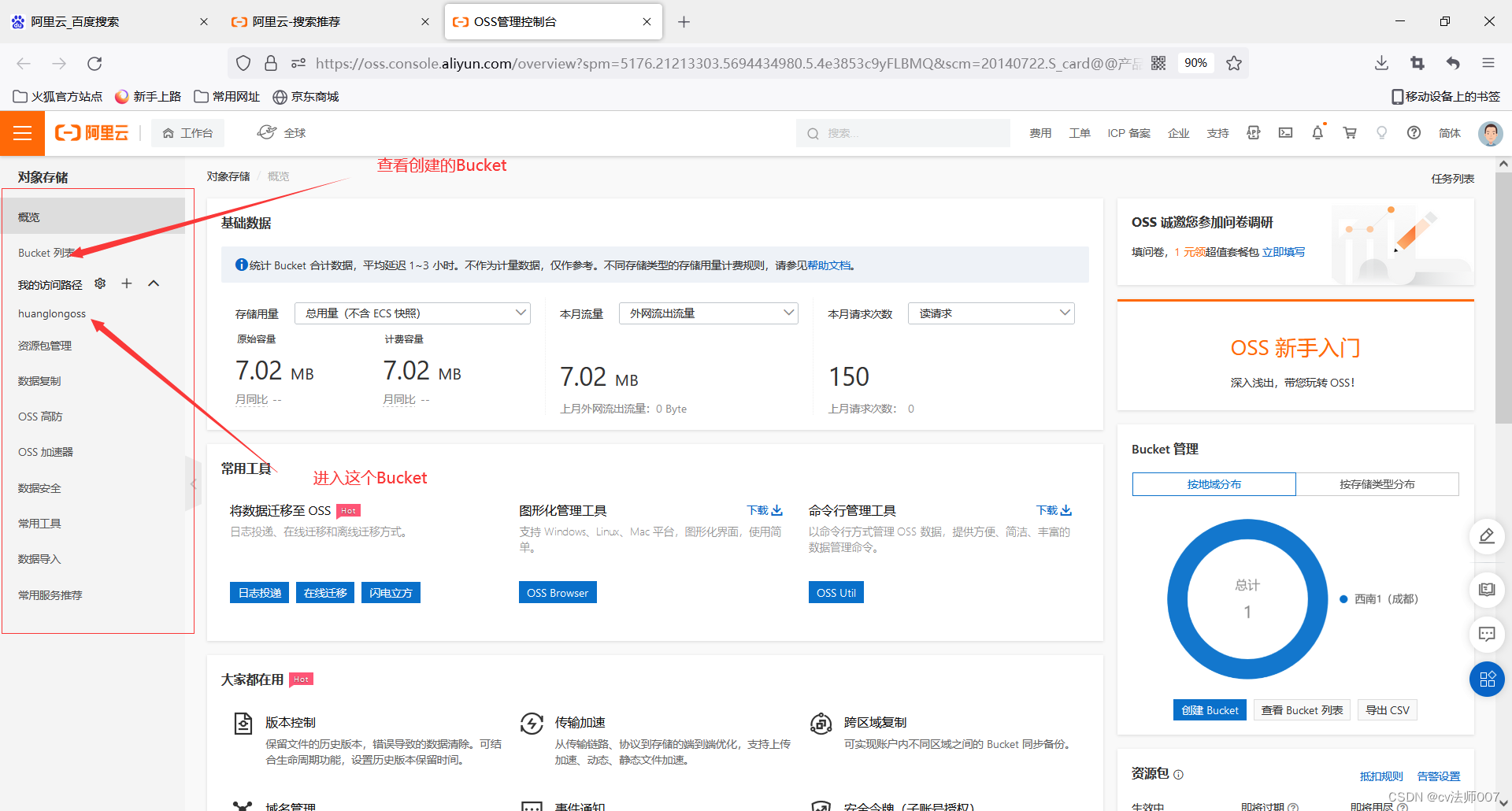This screenshot has height=811, width=1512.
Task: Open the user avatar menu
Action: (1490, 133)
